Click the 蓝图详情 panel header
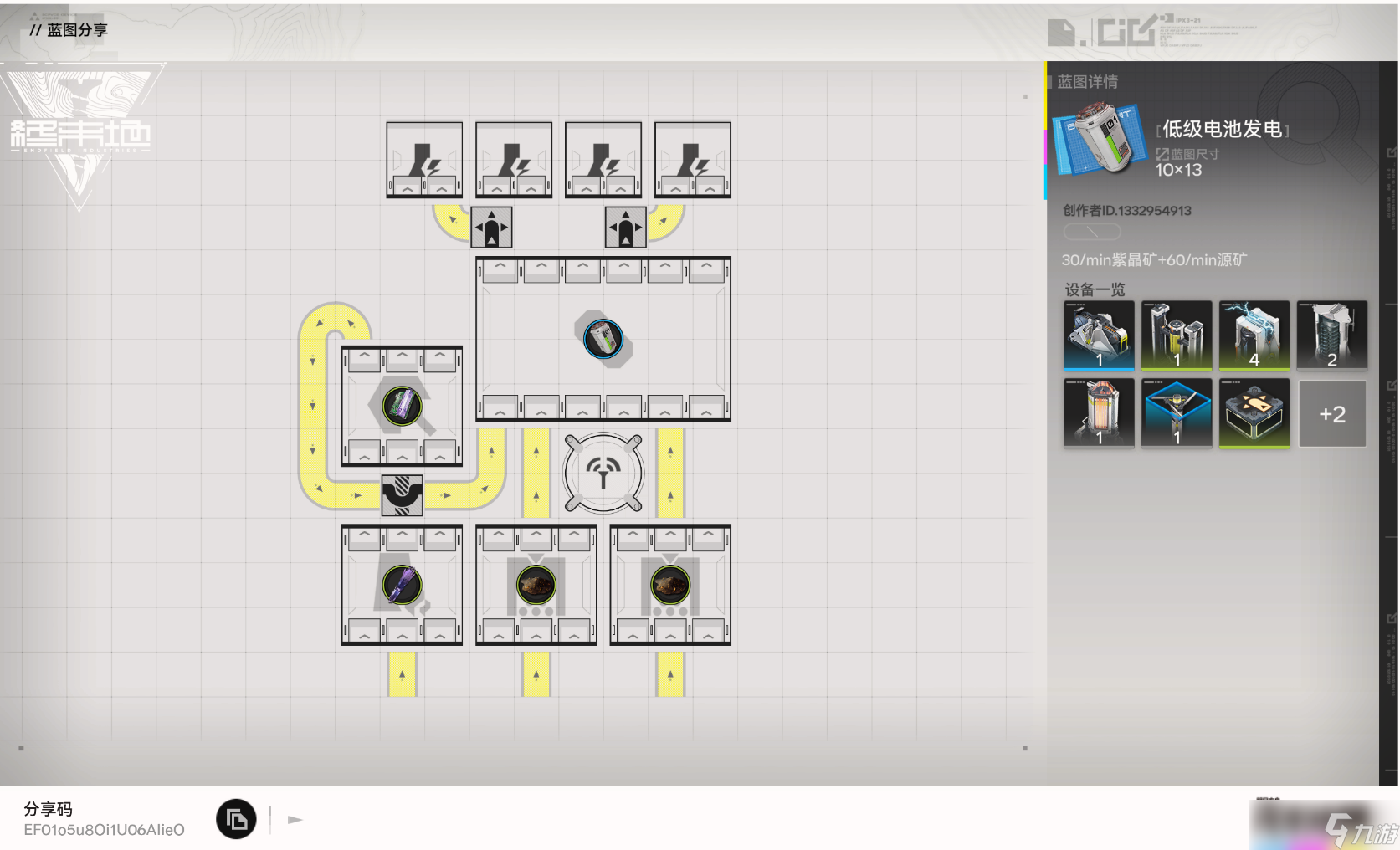The height and width of the screenshot is (850, 1400). [x=1087, y=82]
